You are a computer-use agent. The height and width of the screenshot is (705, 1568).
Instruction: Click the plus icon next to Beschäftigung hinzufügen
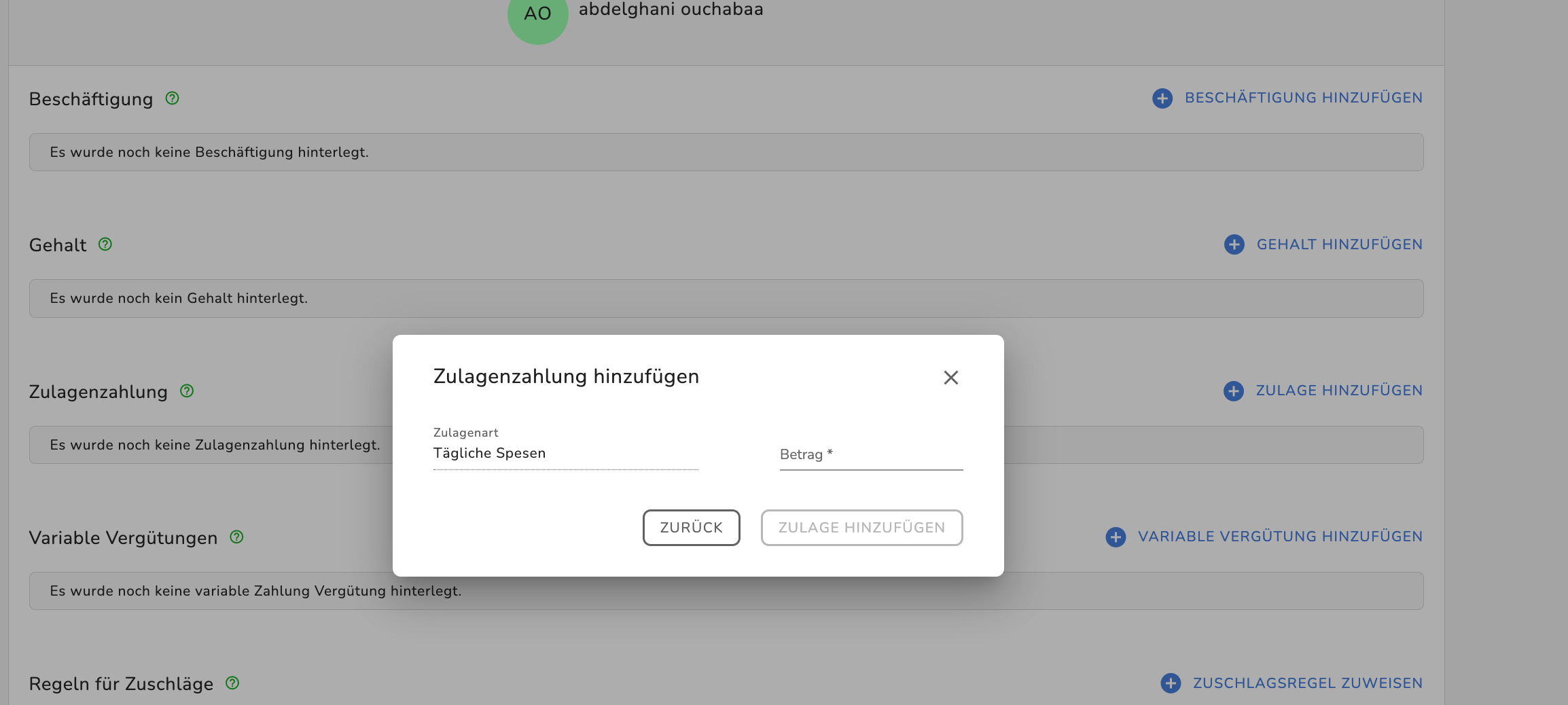[1162, 98]
